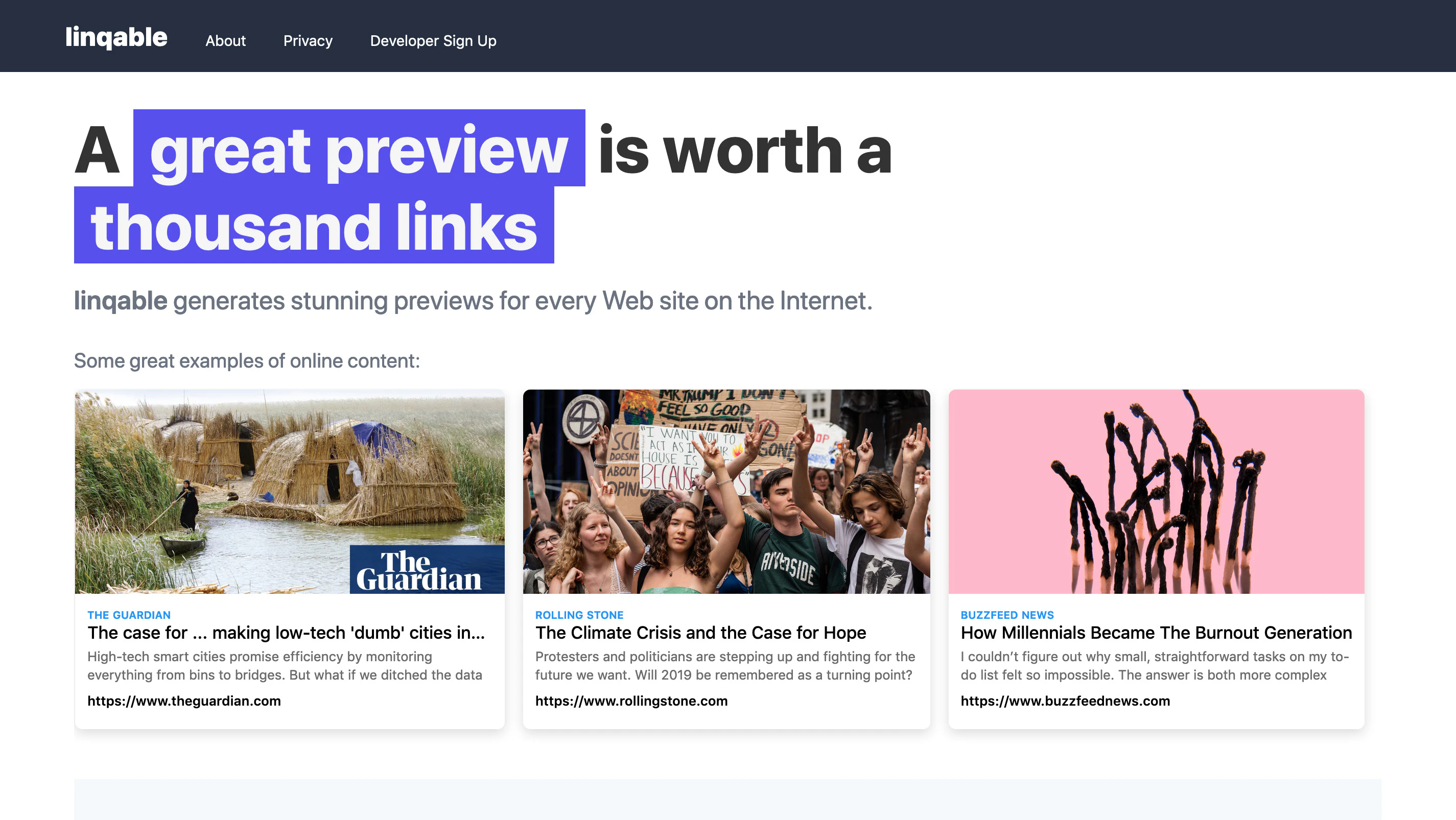This screenshot has width=1456, height=820.
Task: Open How Millennials Became The Burnout Generation
Action: (x=1156, y=633)
